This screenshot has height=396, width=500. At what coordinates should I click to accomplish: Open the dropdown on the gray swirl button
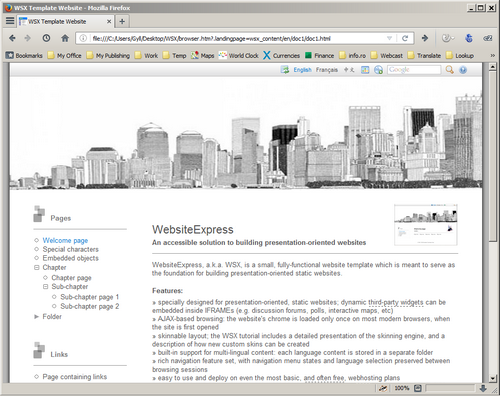453,38
